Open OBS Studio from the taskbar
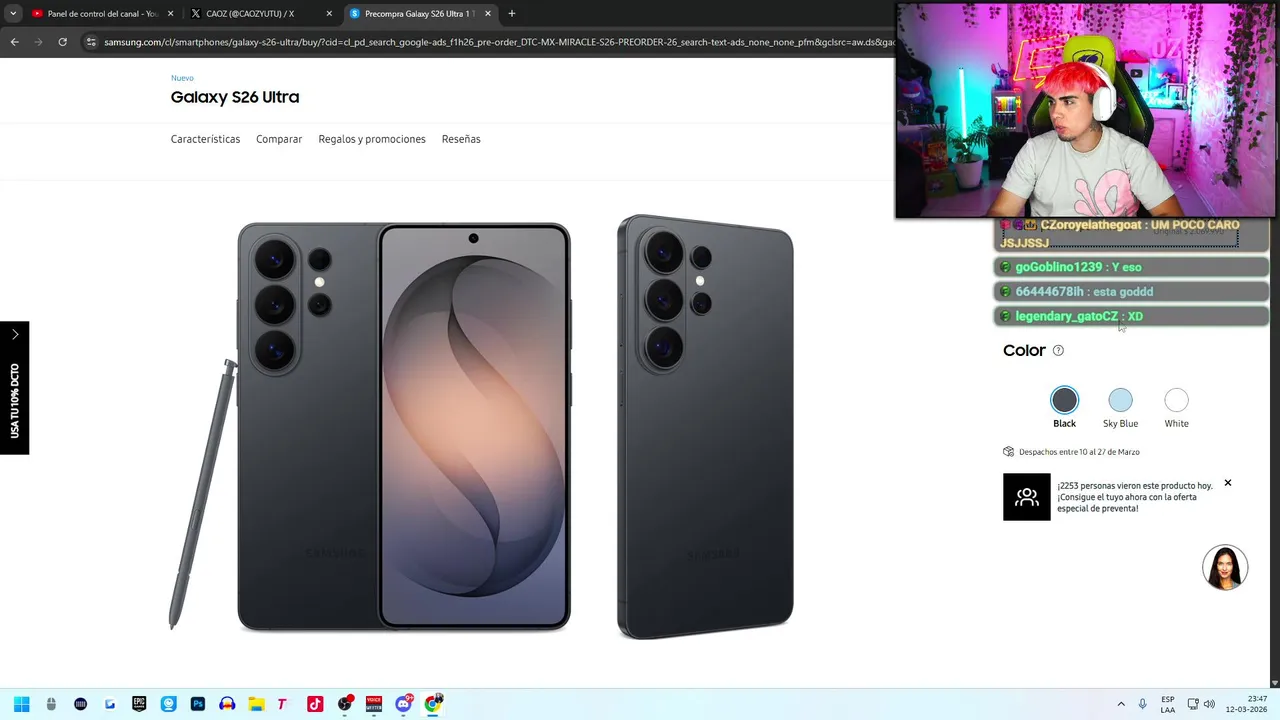This screenshot has height=720, width=1280. (345, 704)
